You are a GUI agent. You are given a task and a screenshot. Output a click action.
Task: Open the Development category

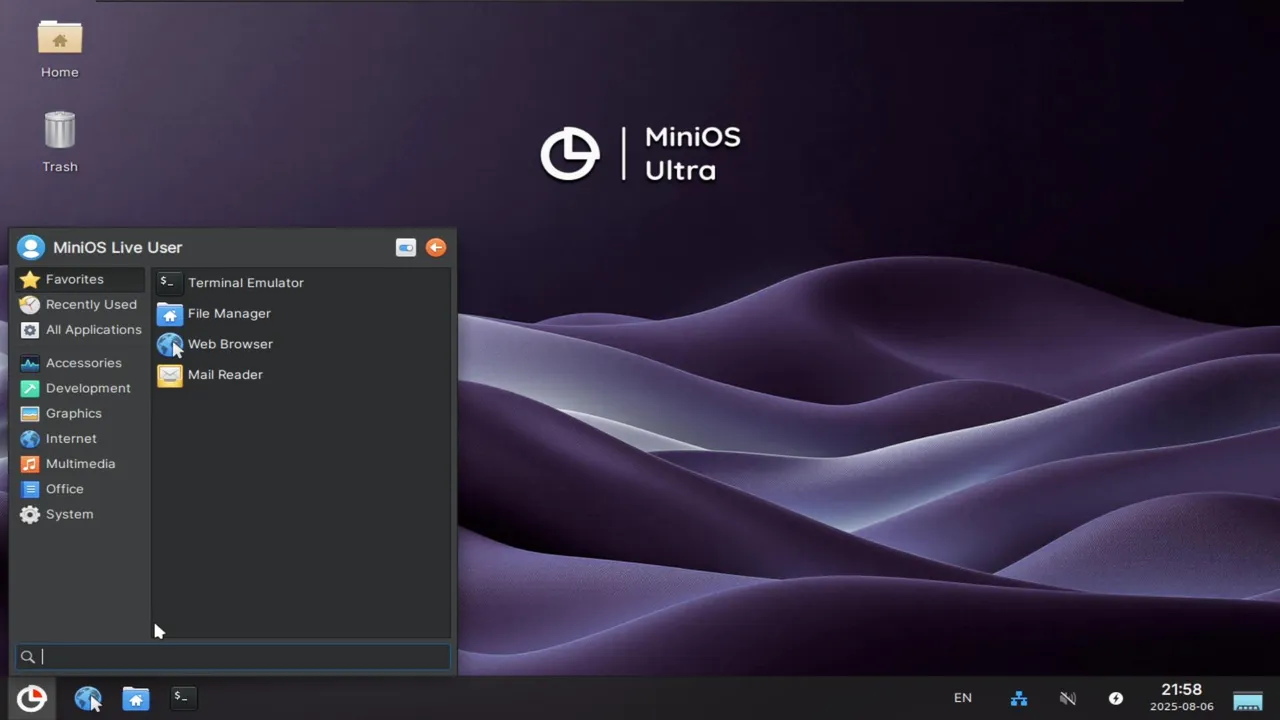pyautogui.click(x=80, y=388)
